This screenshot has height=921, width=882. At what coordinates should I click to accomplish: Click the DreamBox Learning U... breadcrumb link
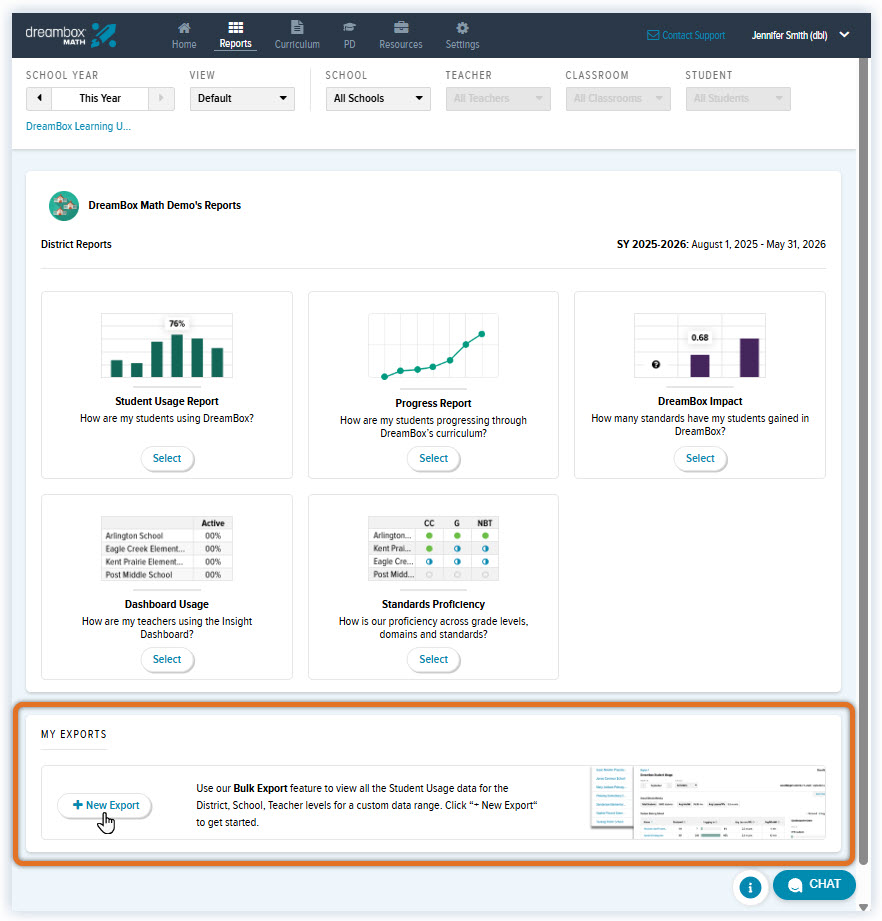coord(78,127)
